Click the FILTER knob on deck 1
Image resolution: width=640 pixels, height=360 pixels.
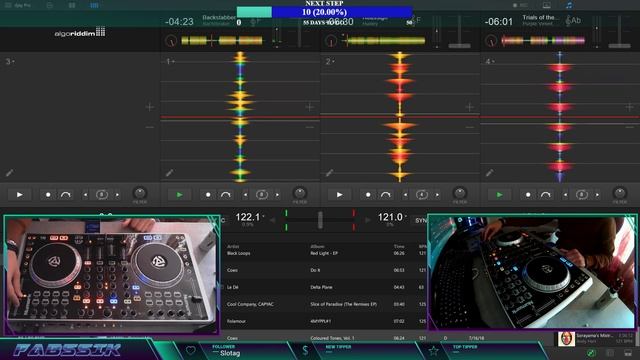point(300,193)
